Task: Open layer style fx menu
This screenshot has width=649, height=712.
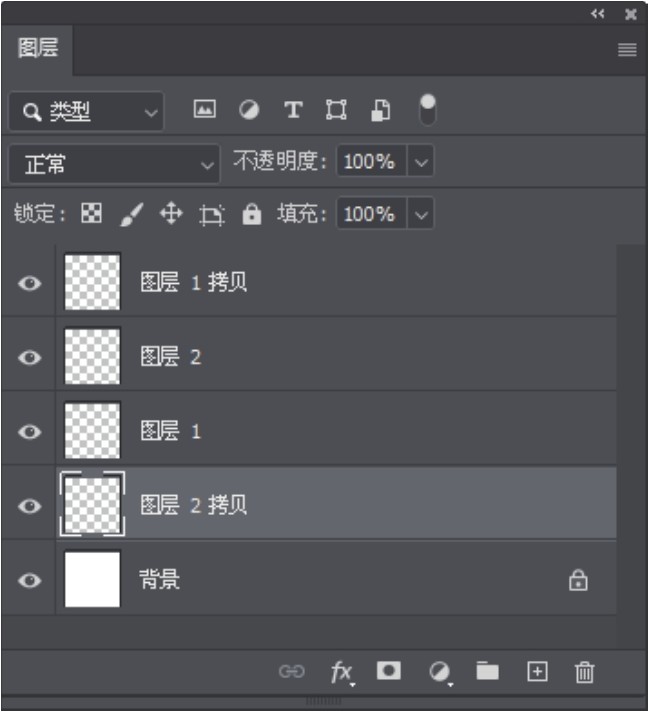Action: [342, 672]
